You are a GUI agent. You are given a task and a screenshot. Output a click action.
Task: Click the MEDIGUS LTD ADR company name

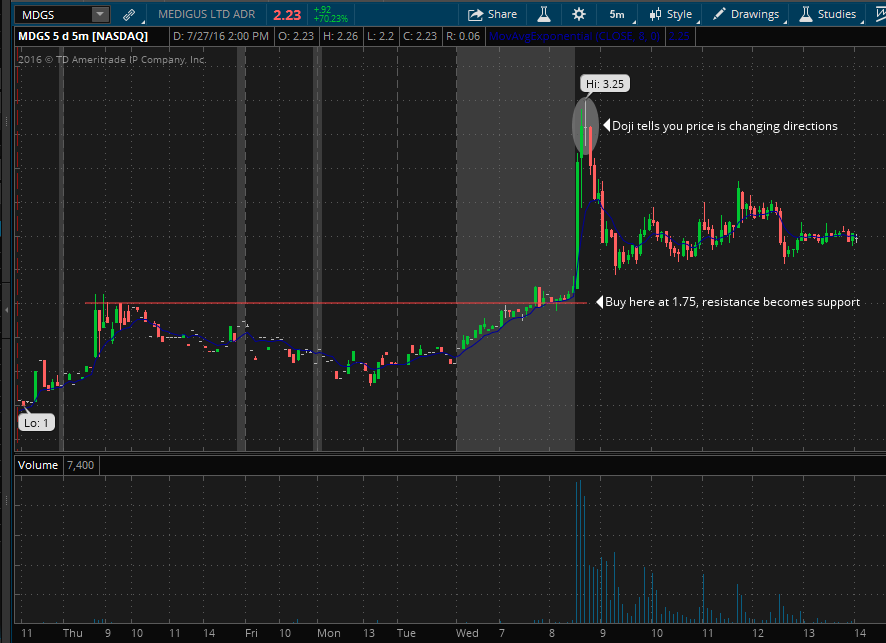tap(206, 14)
